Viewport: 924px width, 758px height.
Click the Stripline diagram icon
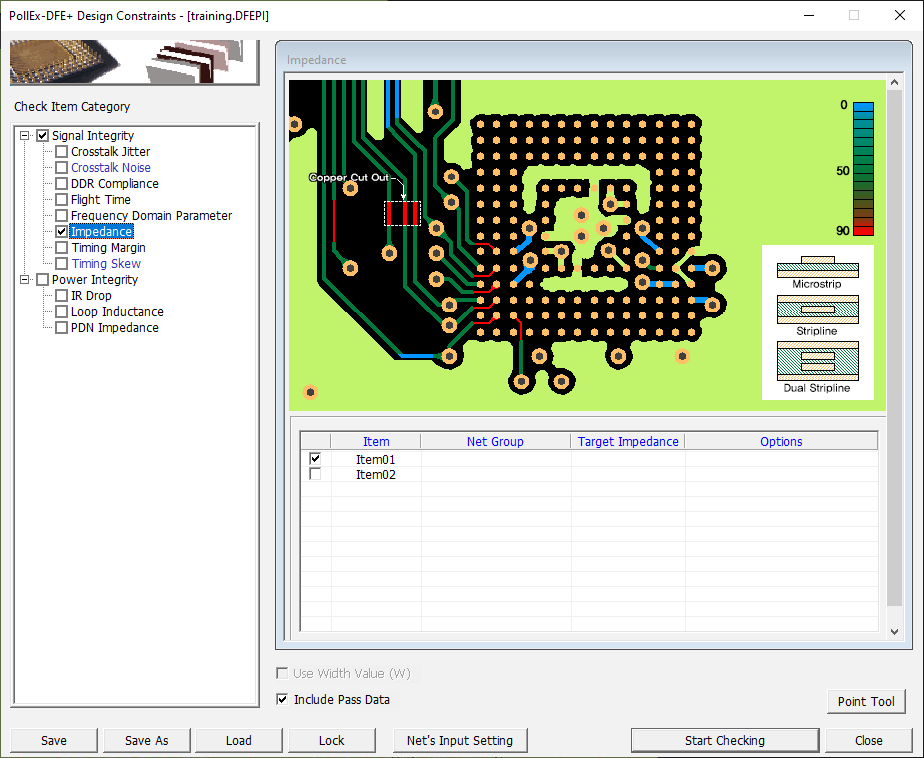tap(817, 310)
